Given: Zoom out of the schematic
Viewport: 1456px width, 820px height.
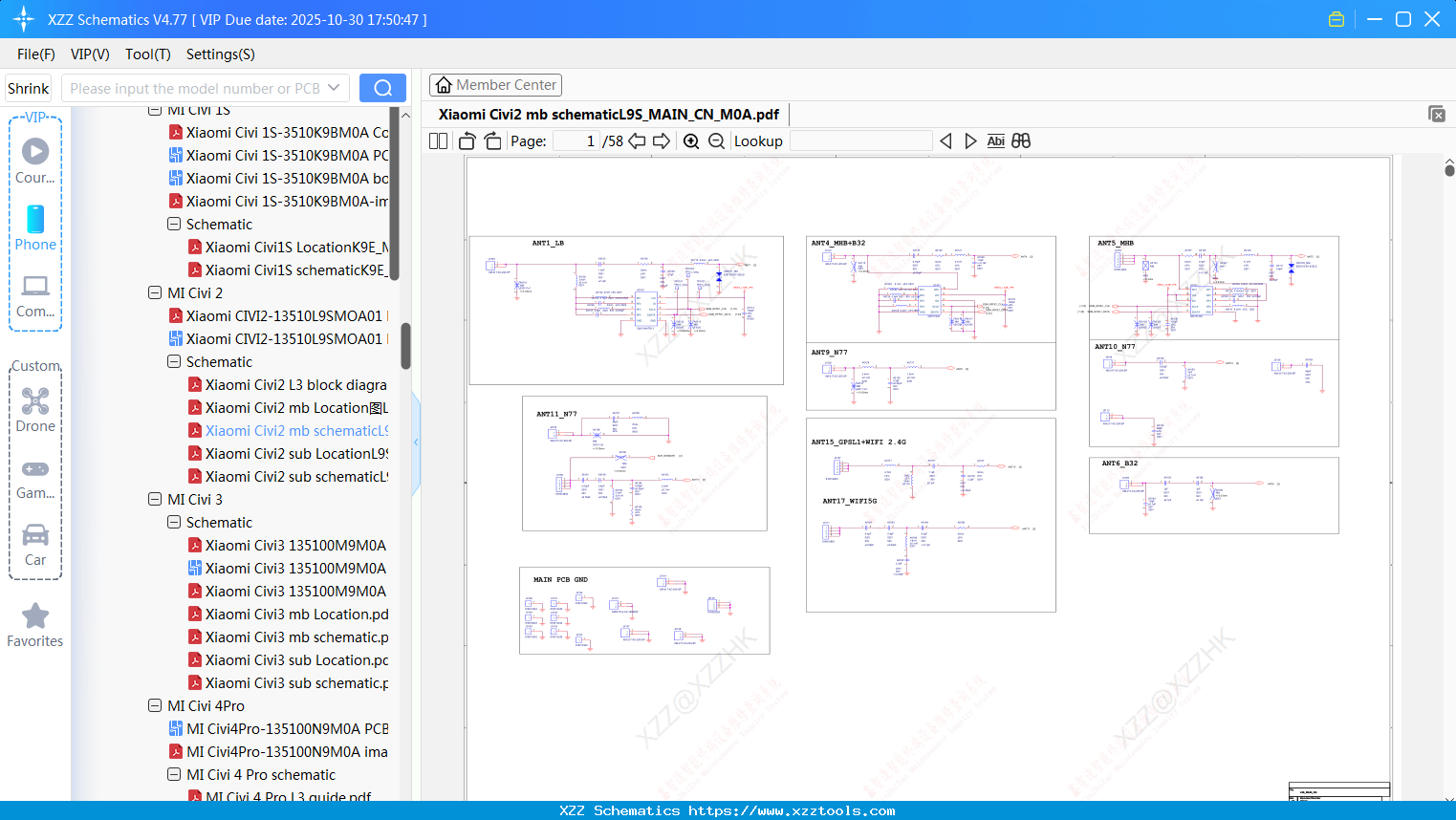Looking at the screenshot, I should click(716, 140).
